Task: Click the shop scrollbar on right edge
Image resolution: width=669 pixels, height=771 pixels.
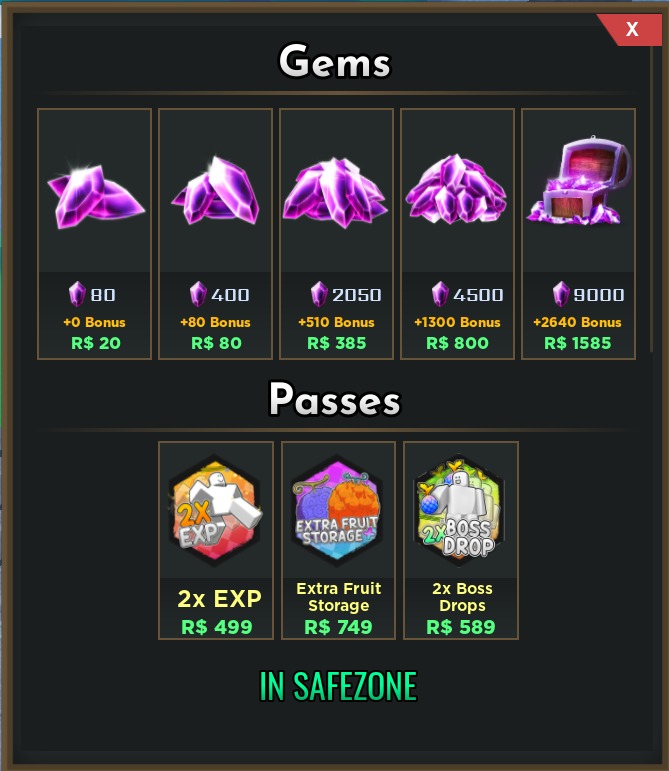Action: [652, 197]
